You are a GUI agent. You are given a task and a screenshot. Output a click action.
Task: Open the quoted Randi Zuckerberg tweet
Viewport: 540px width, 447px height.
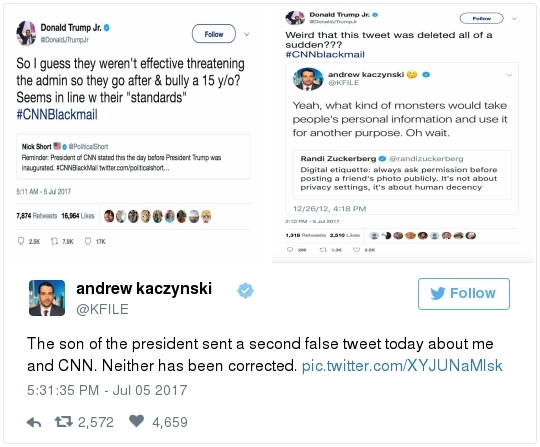[402, 175]
